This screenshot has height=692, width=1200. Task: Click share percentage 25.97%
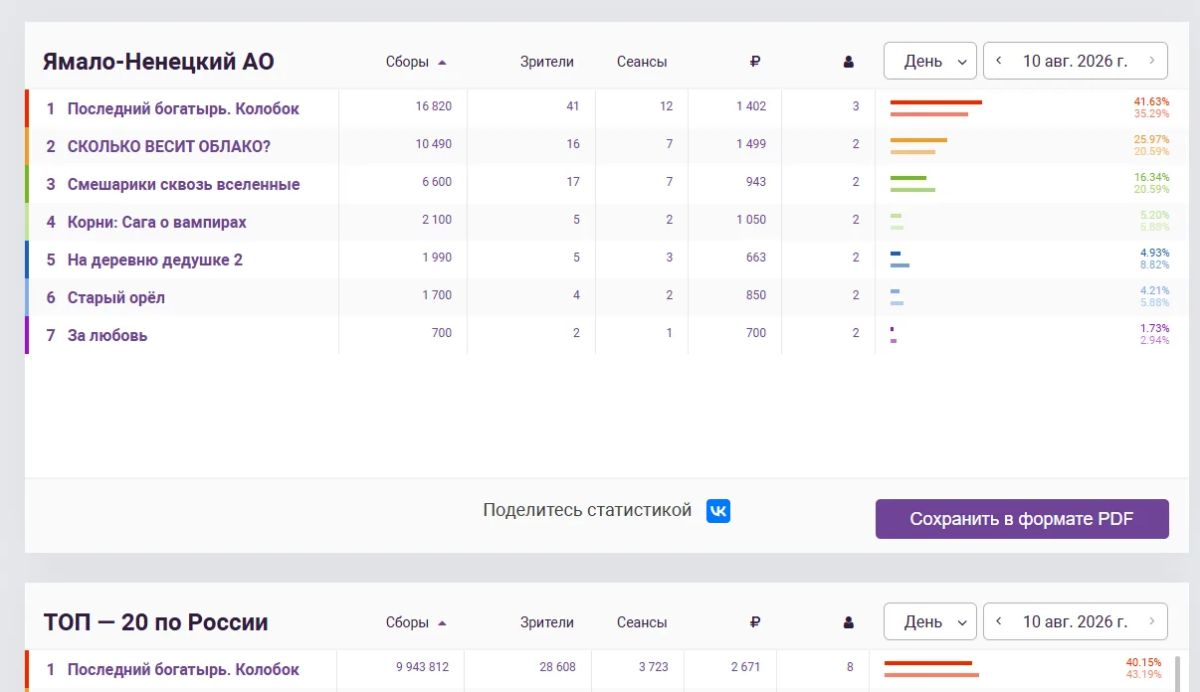[x=1151, y=140]
